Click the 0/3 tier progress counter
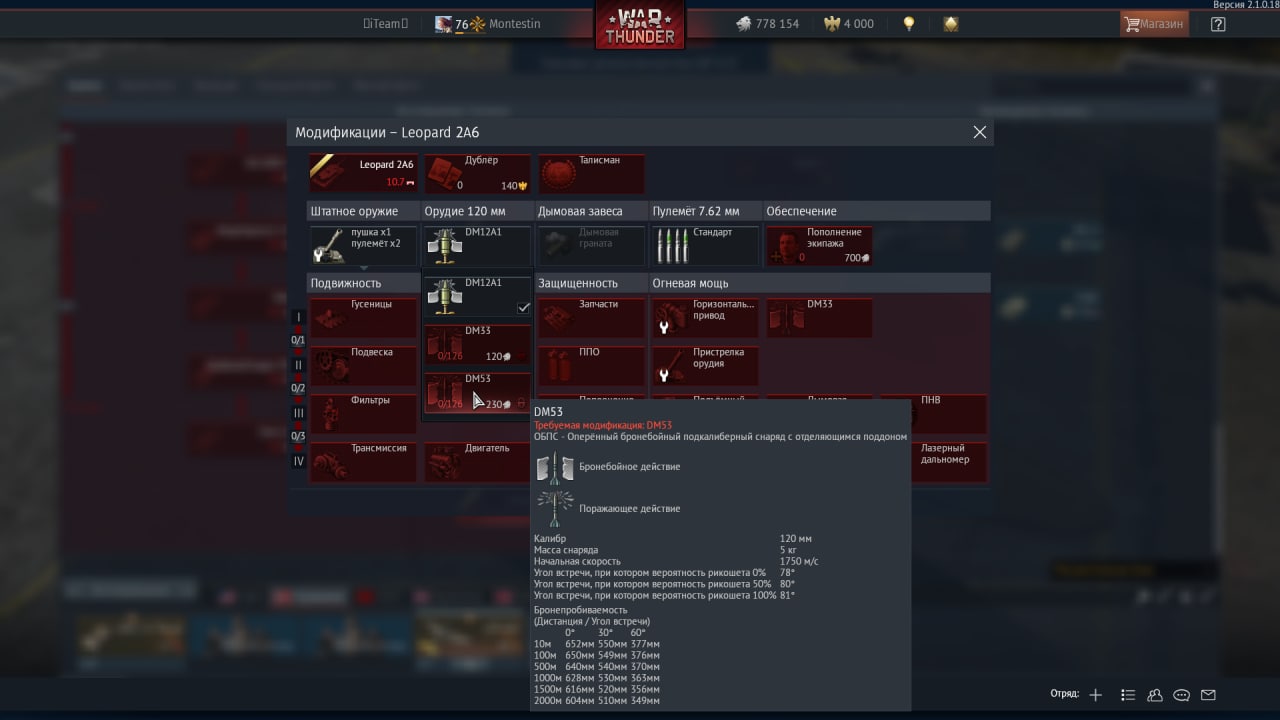Image resolution: width=1280 pixels, height=720 pixels. (298, 437)
